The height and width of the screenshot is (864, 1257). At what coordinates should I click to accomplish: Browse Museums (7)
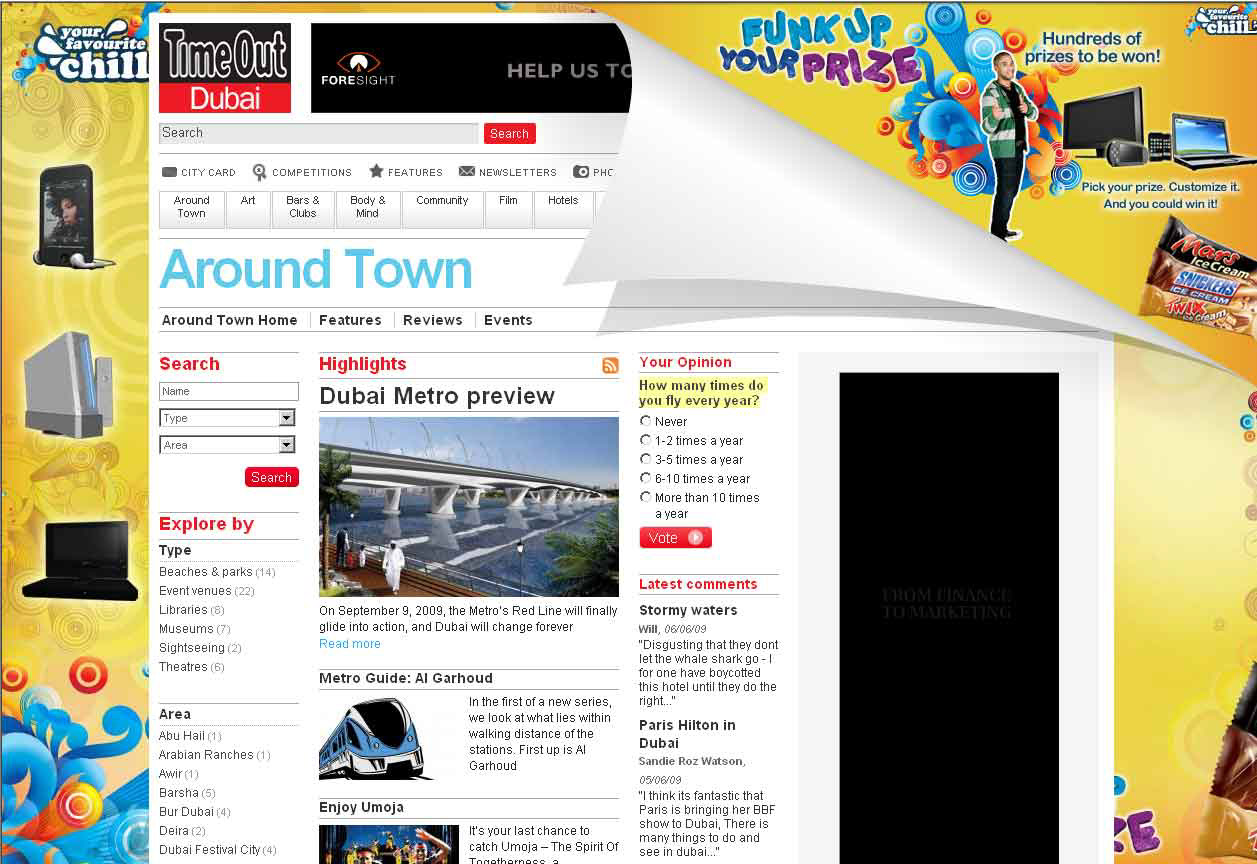click(195, 629)
